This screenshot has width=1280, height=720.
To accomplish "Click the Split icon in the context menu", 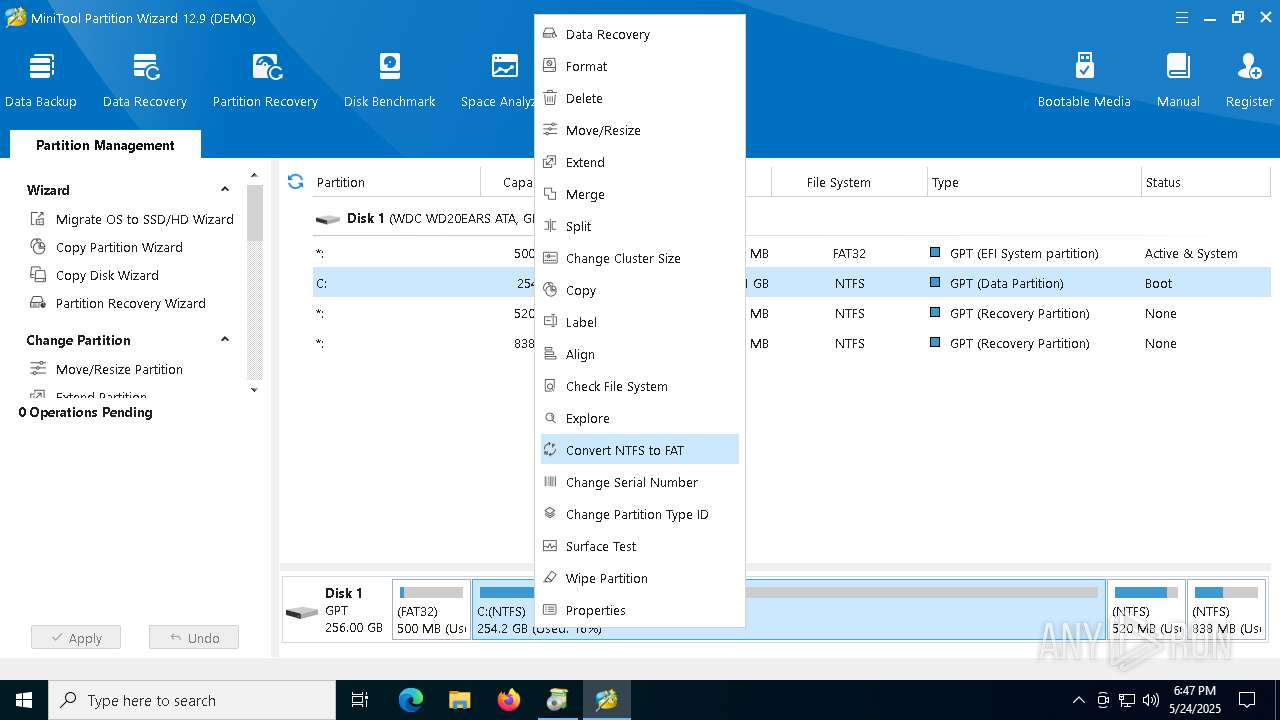I will tap(549, 226).
